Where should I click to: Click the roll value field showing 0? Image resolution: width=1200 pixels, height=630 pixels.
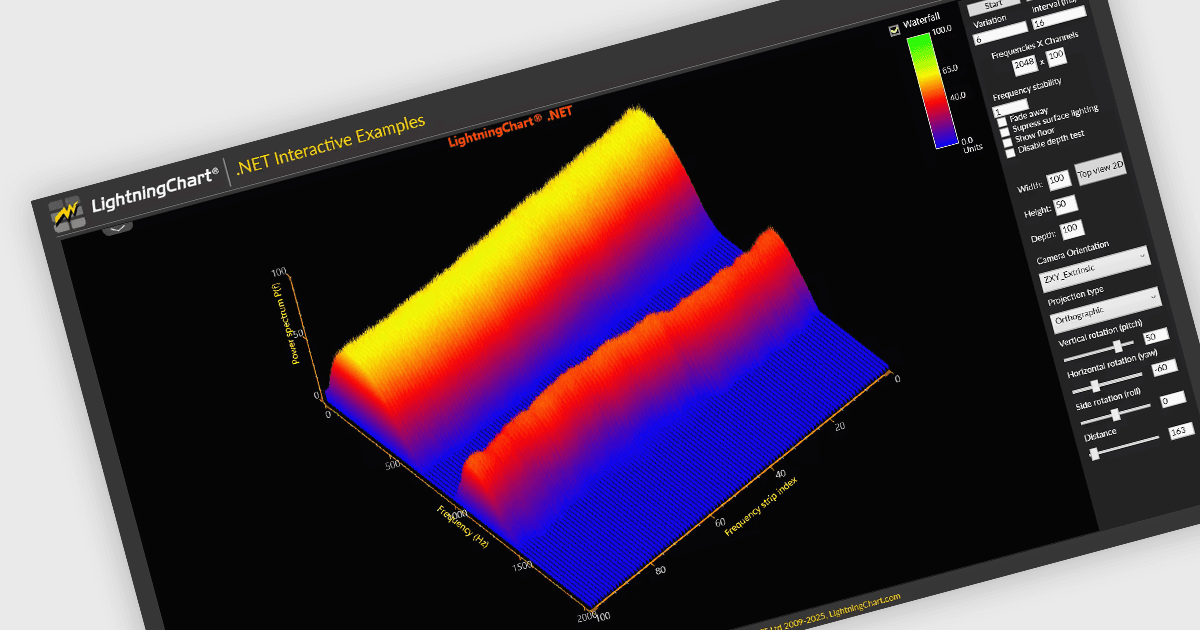coord(1173,400)
